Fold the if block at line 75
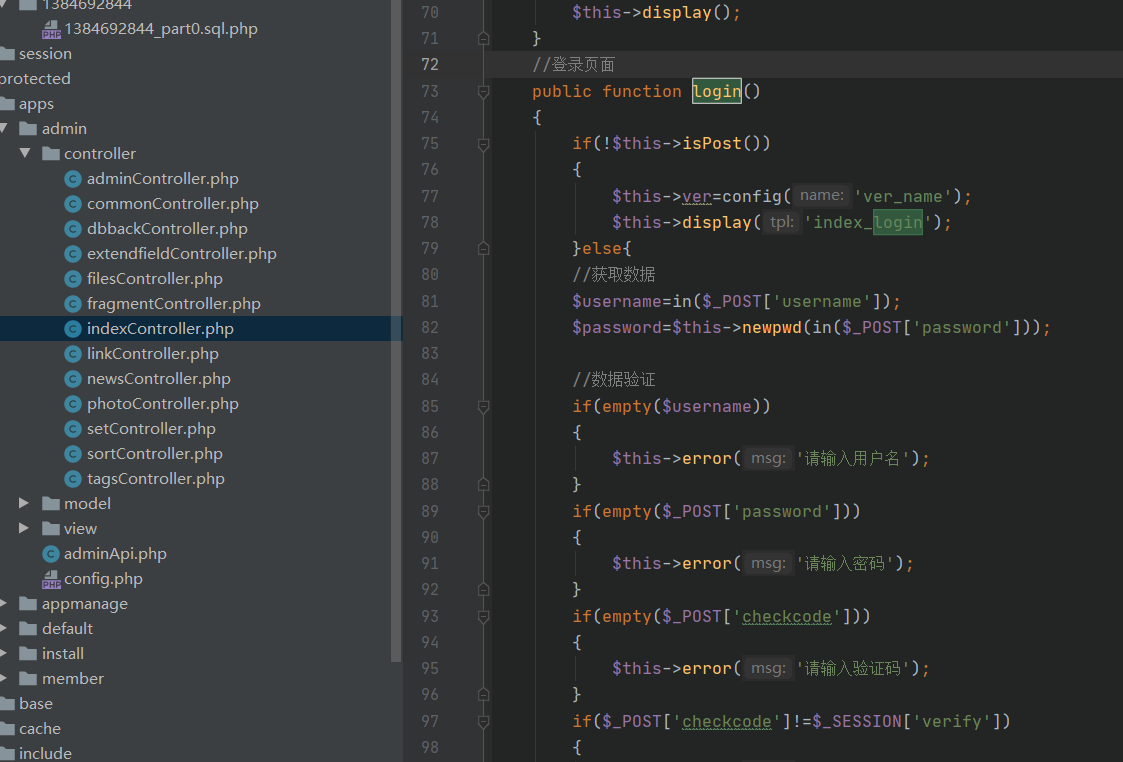Image resolution: width=1123 pixels, height=762 pixels. (483, 144)
